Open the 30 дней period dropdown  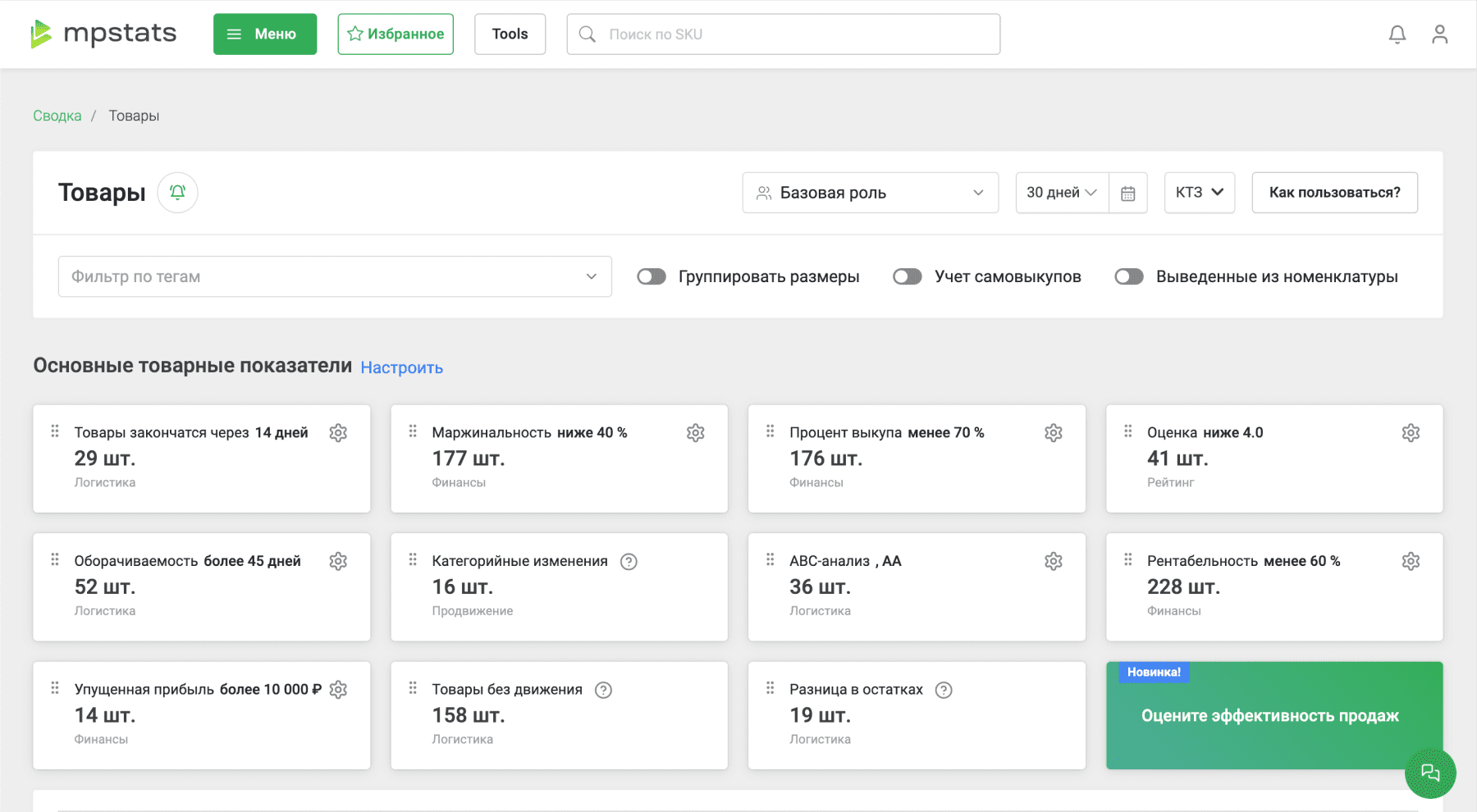(1062, 193)
